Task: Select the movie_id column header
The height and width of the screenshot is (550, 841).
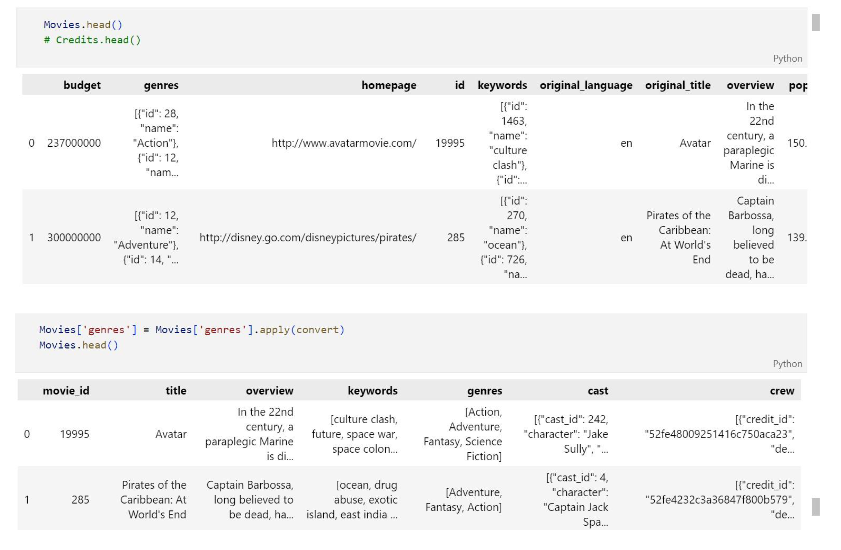Action: 66,391
